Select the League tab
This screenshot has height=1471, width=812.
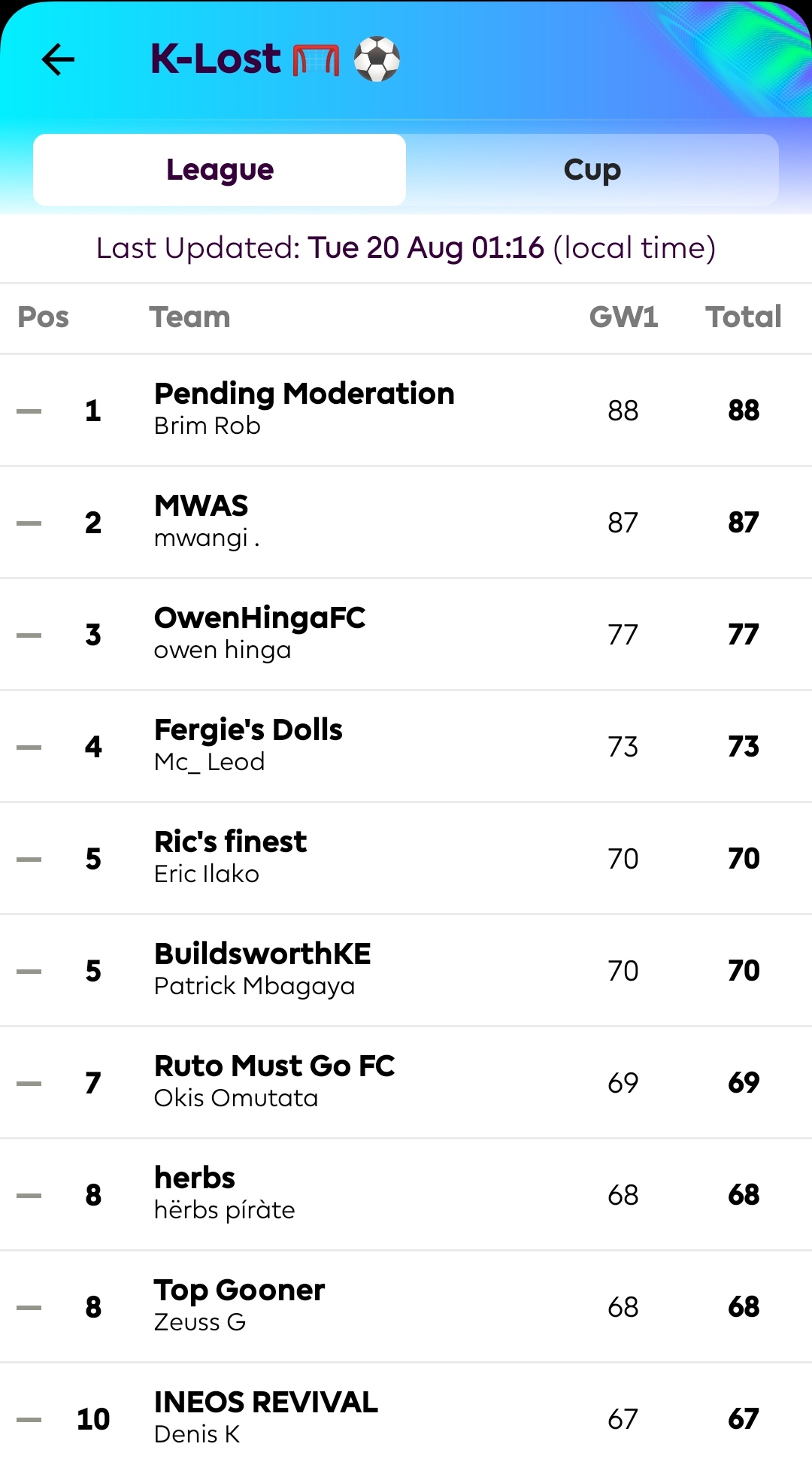coord(220,170)
